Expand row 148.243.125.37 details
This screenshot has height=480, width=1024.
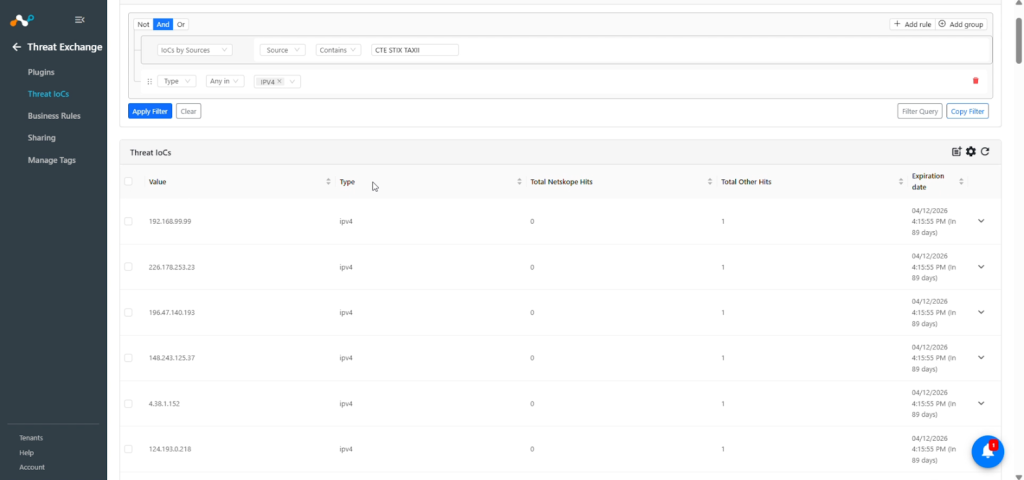(981, 357)
